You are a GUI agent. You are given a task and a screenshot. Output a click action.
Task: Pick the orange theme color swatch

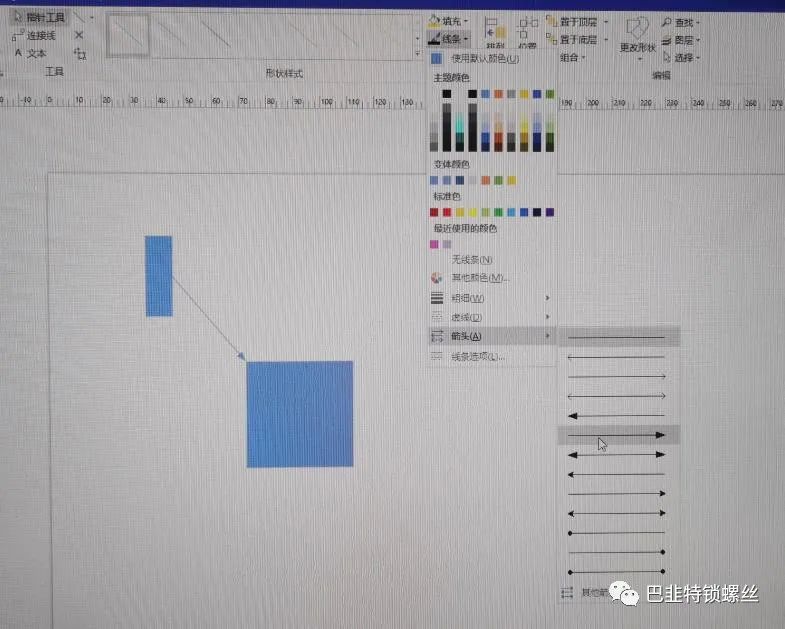(x=498, y=94)
